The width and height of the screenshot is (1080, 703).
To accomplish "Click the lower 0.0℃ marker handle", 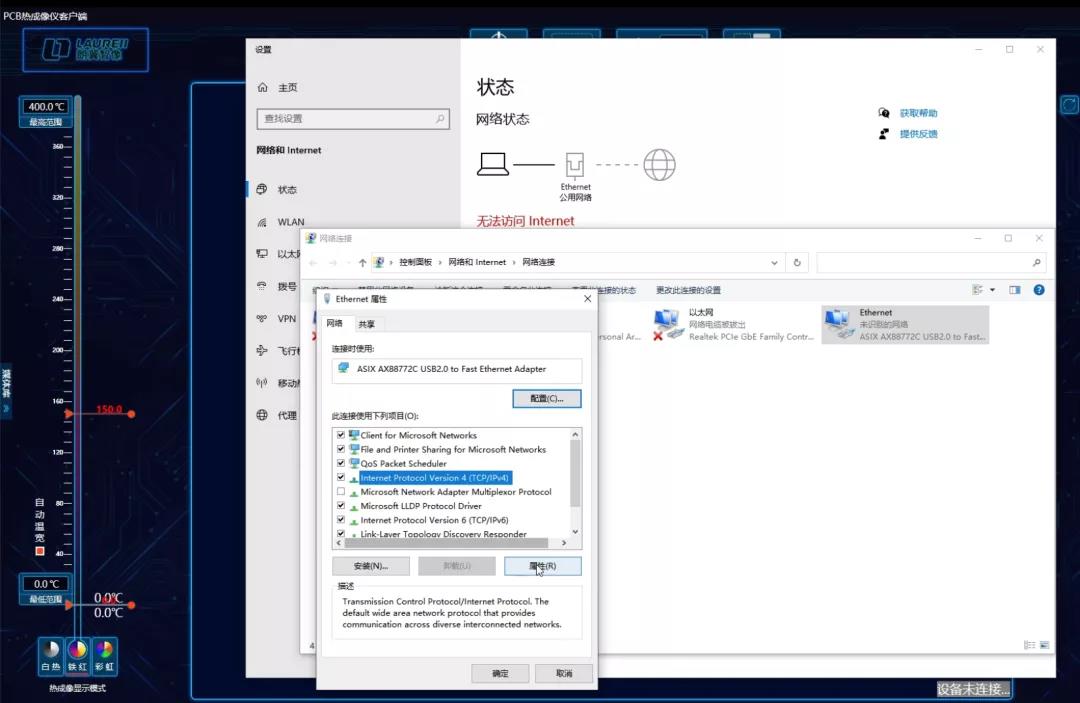I will [131, 605].
